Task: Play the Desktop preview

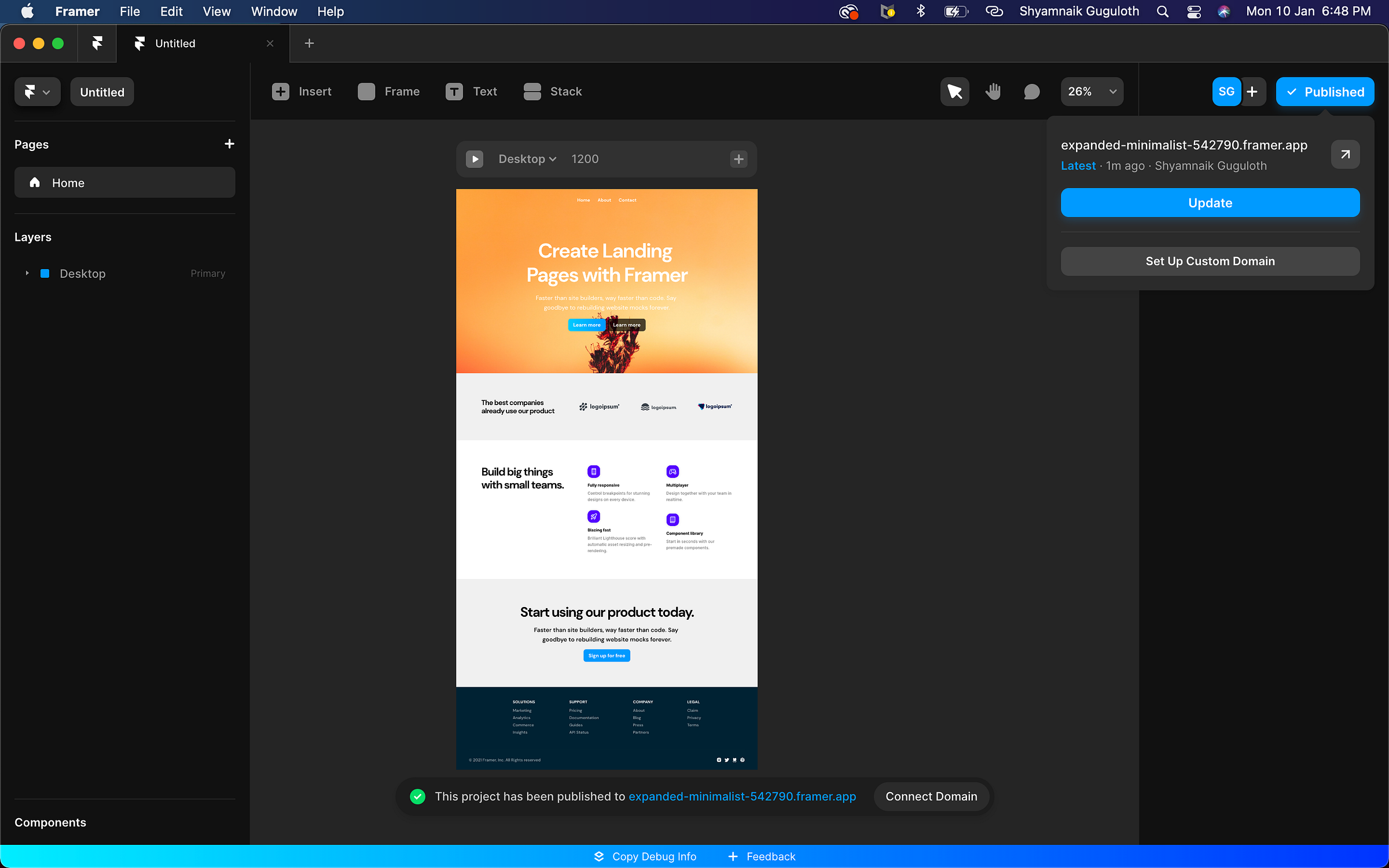Action: [475, 159]
